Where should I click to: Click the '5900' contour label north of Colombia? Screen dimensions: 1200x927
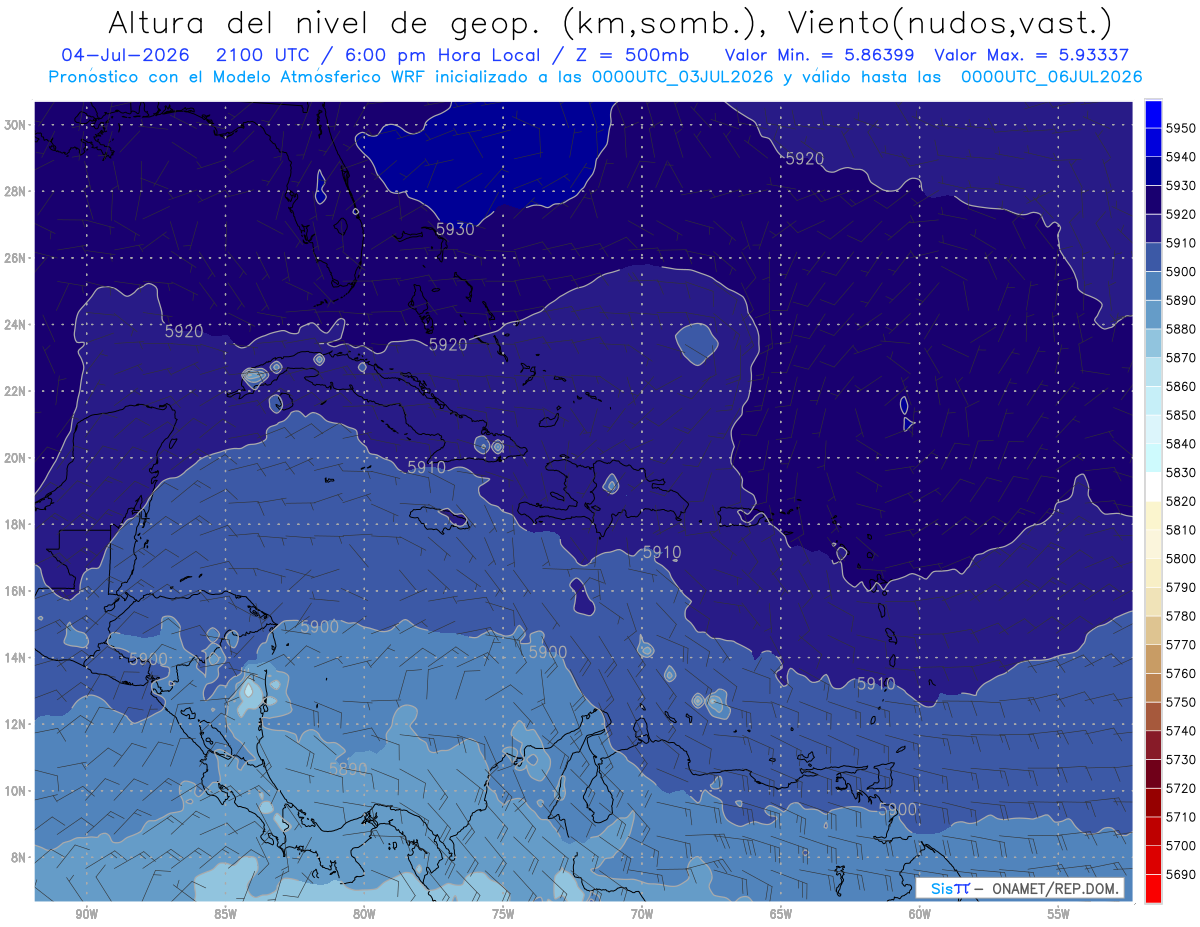point(548,652)
